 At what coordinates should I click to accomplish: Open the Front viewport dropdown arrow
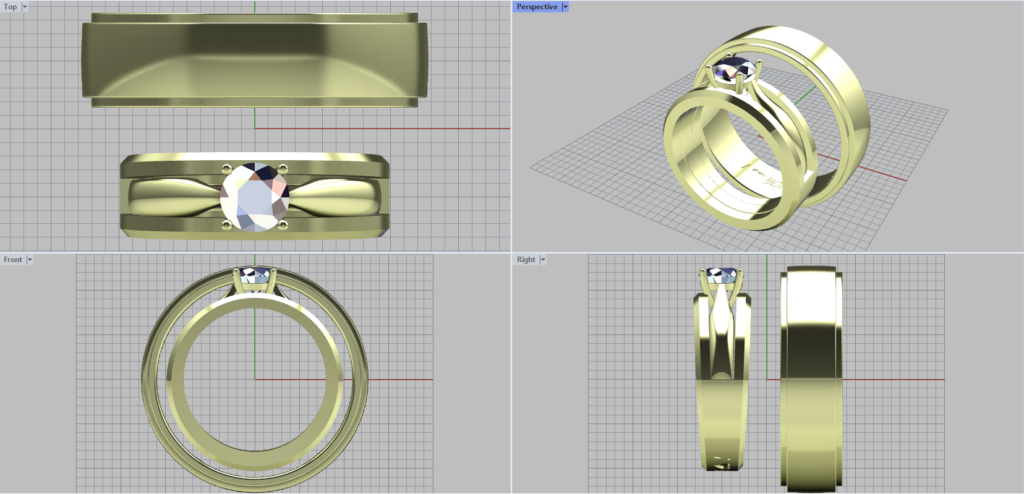[29, 259]
